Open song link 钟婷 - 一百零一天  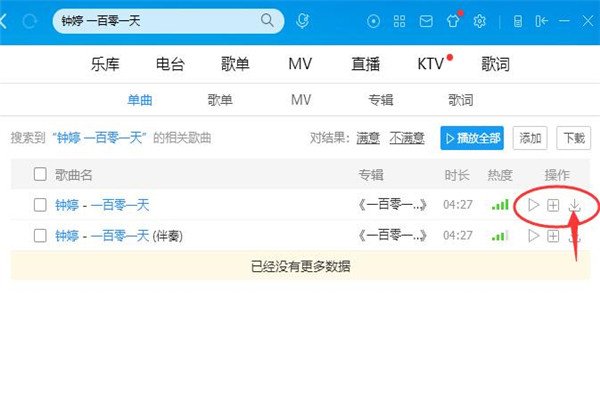click(x=102, y=205)
